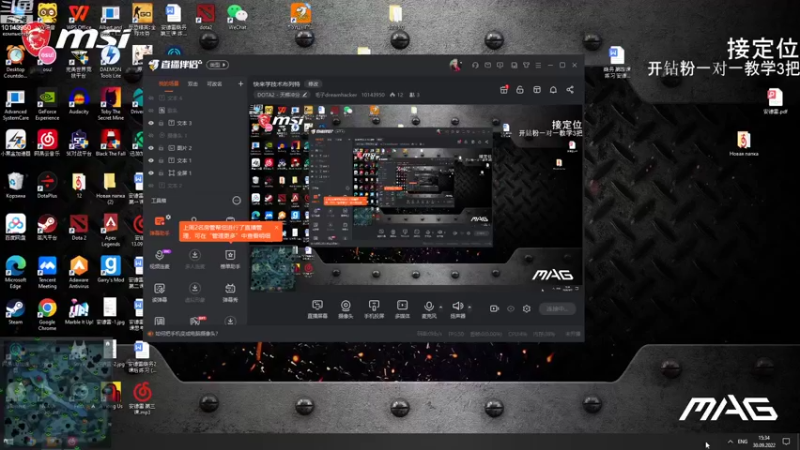The image size is (800, 450).
Task: Edit the DOTA2 category pencil icon
Action: pos(305,95)
